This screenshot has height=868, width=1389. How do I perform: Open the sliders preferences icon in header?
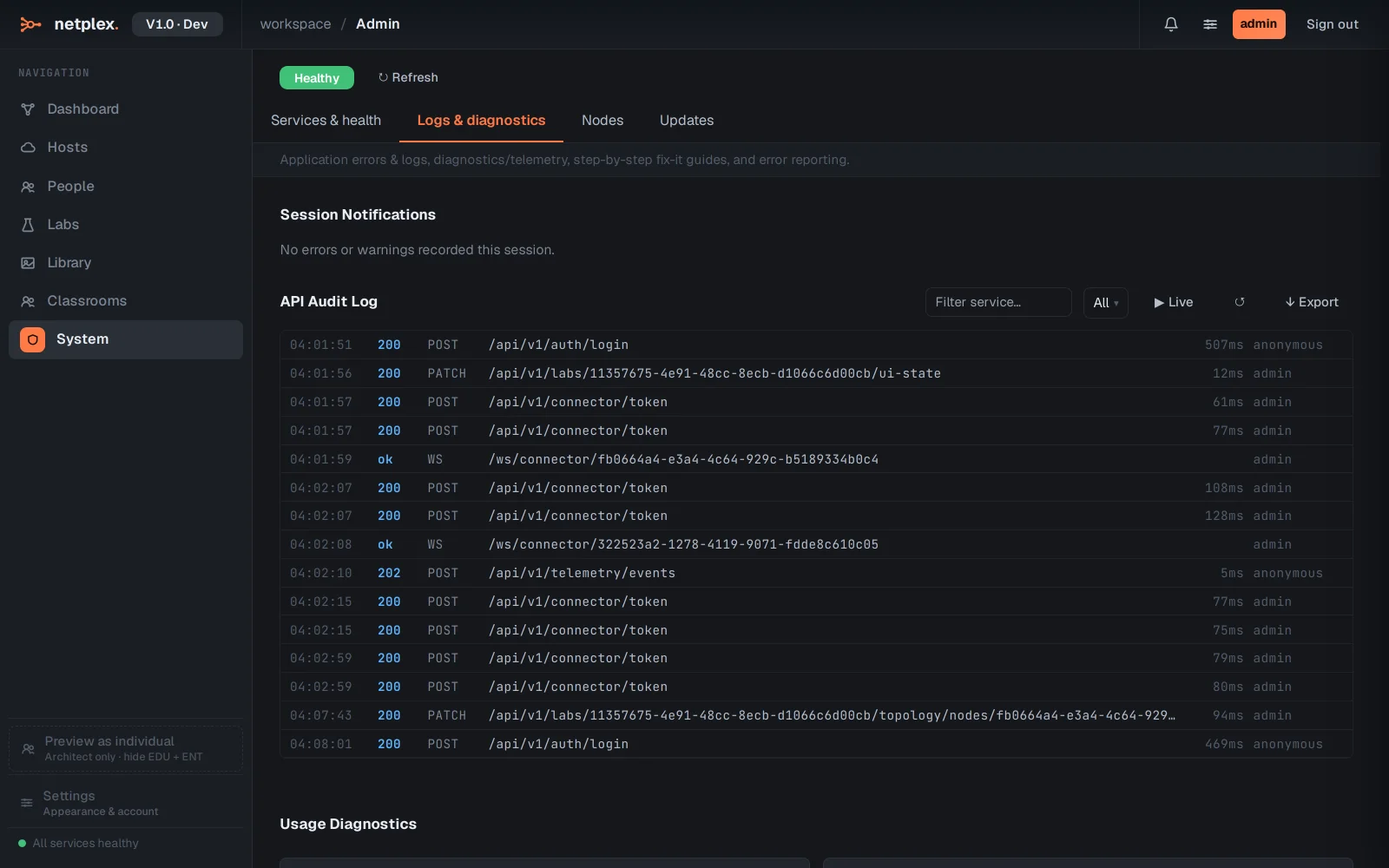1210,24
